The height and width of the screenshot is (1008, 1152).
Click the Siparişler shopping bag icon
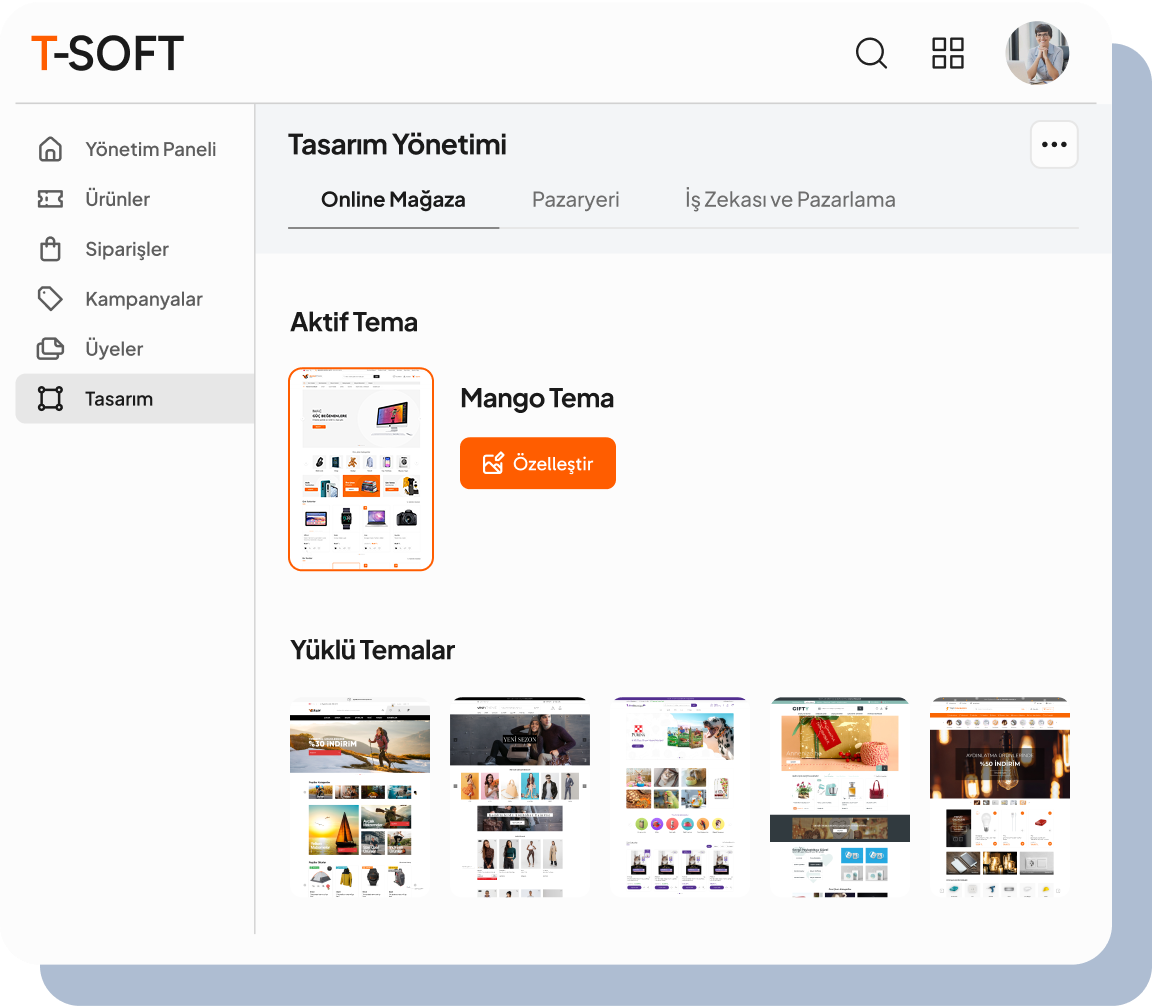pos(50,249)
